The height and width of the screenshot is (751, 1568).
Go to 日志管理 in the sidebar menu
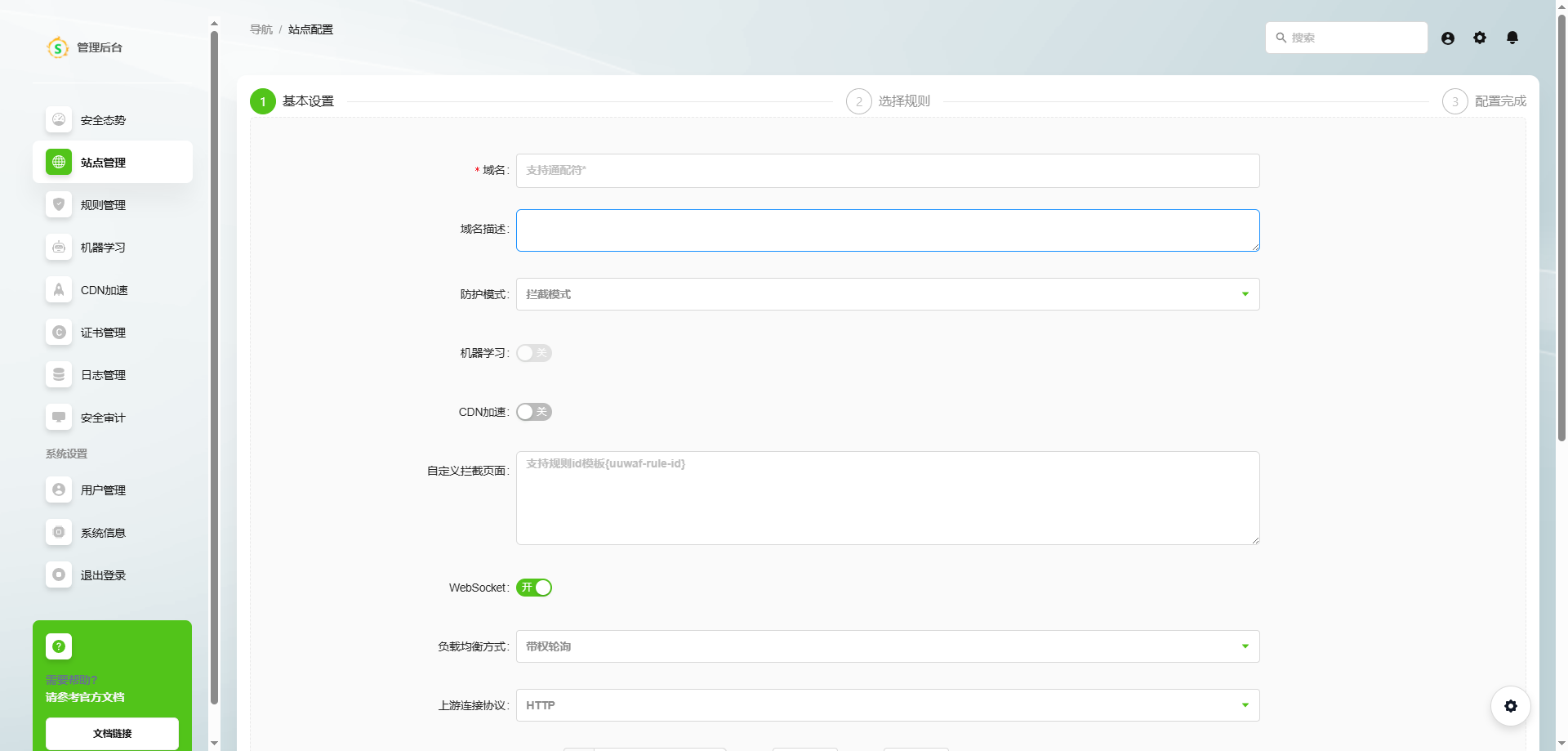click(103, 375)
